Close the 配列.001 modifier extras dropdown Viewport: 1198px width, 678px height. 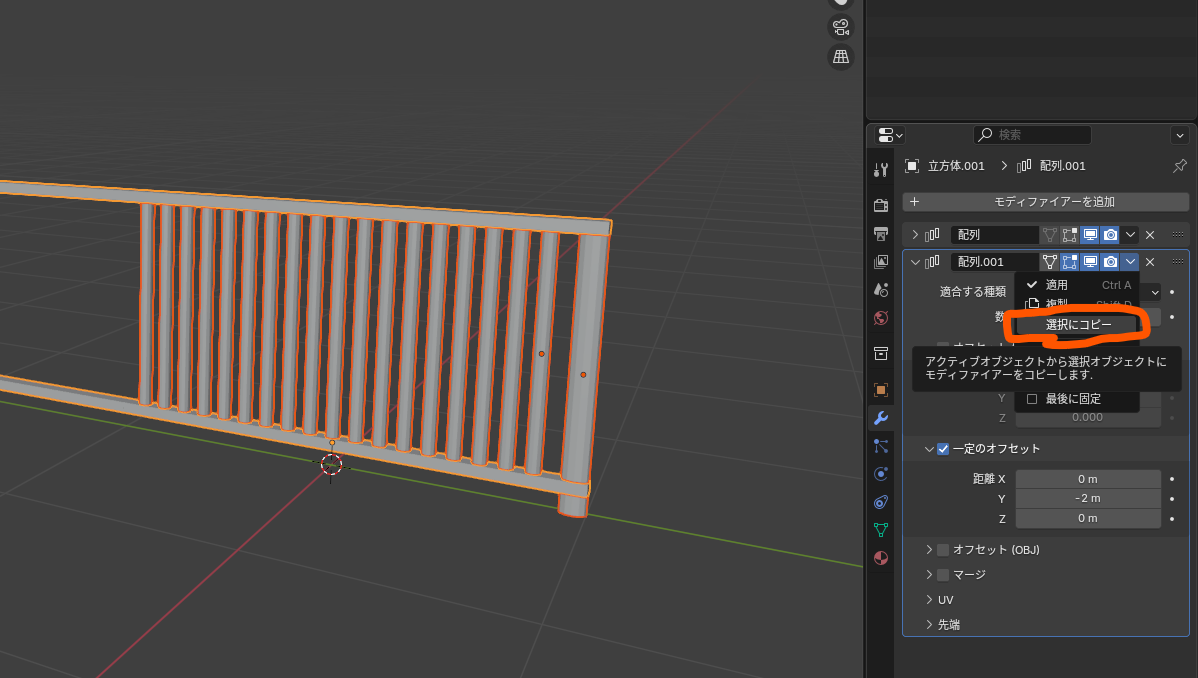(1130, 261)
